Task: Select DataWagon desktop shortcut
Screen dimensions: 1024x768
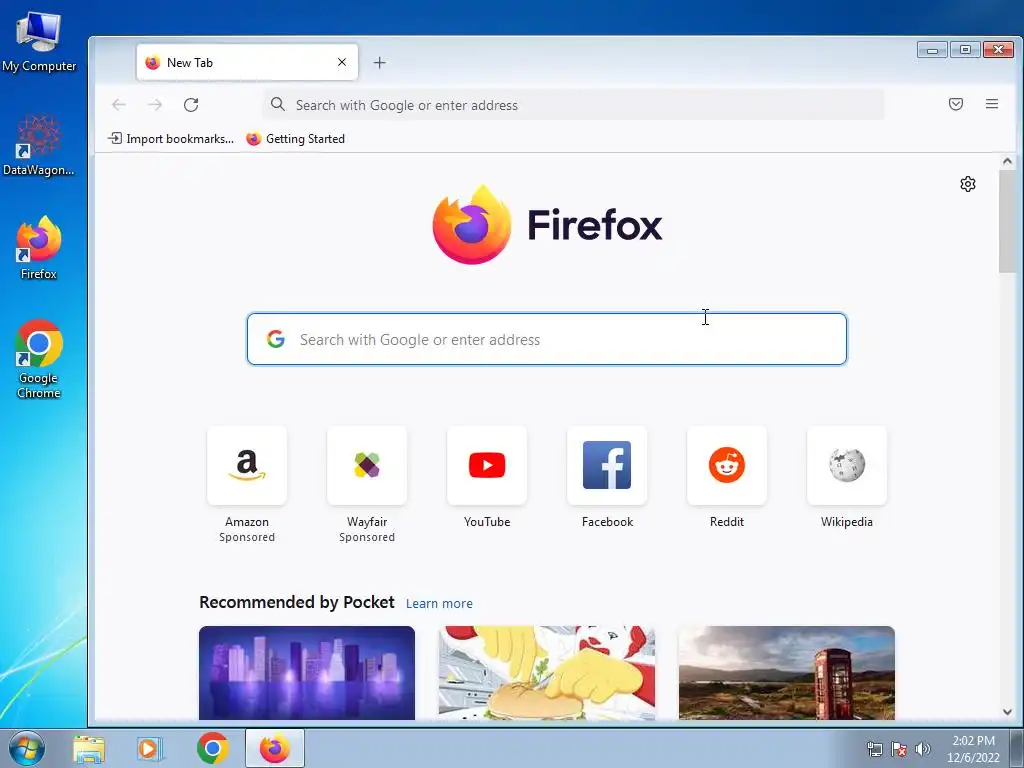Action: pos(39,145)
